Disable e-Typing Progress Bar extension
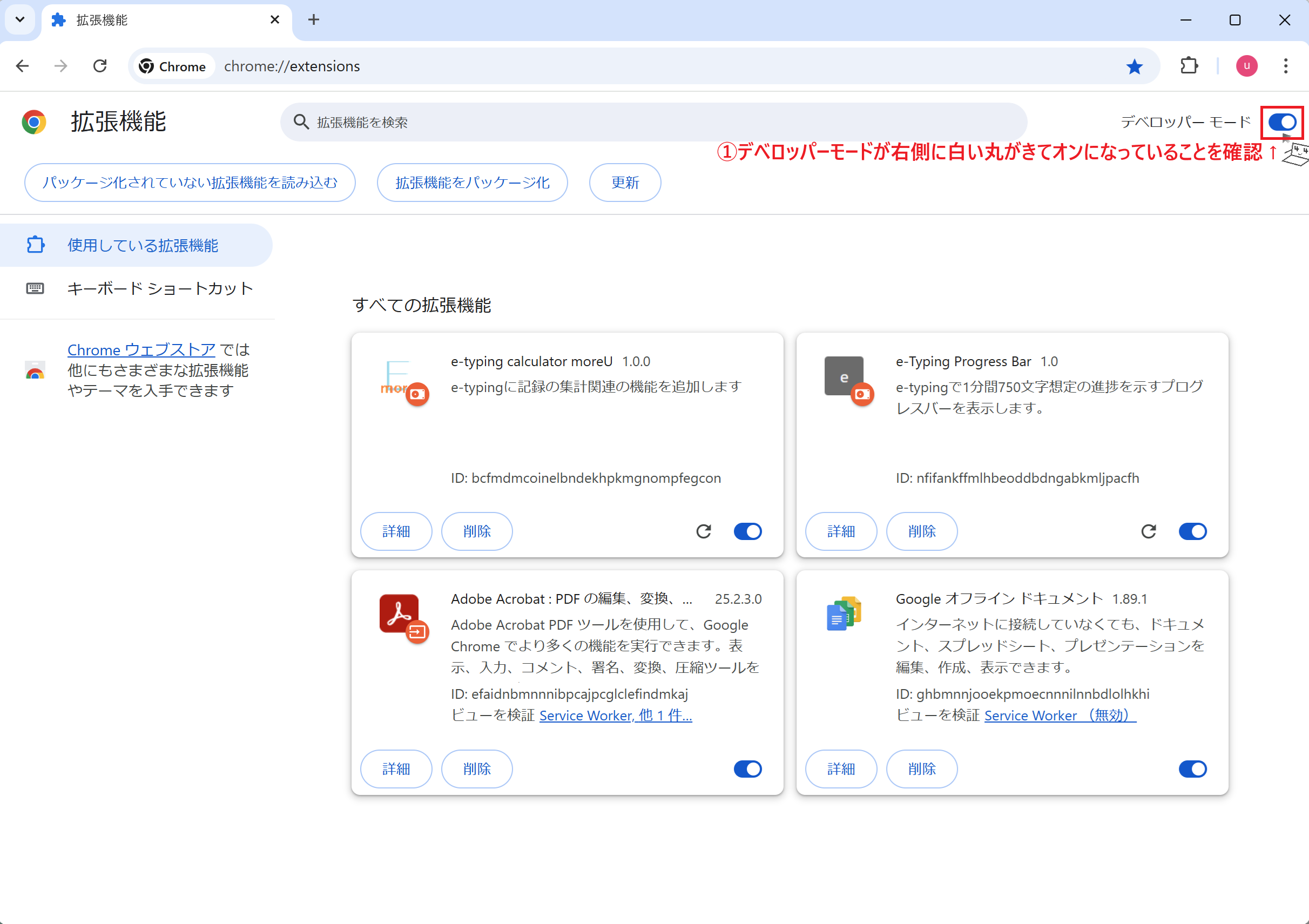Screen dimensions: 1309x924 tap(1192, 531)
